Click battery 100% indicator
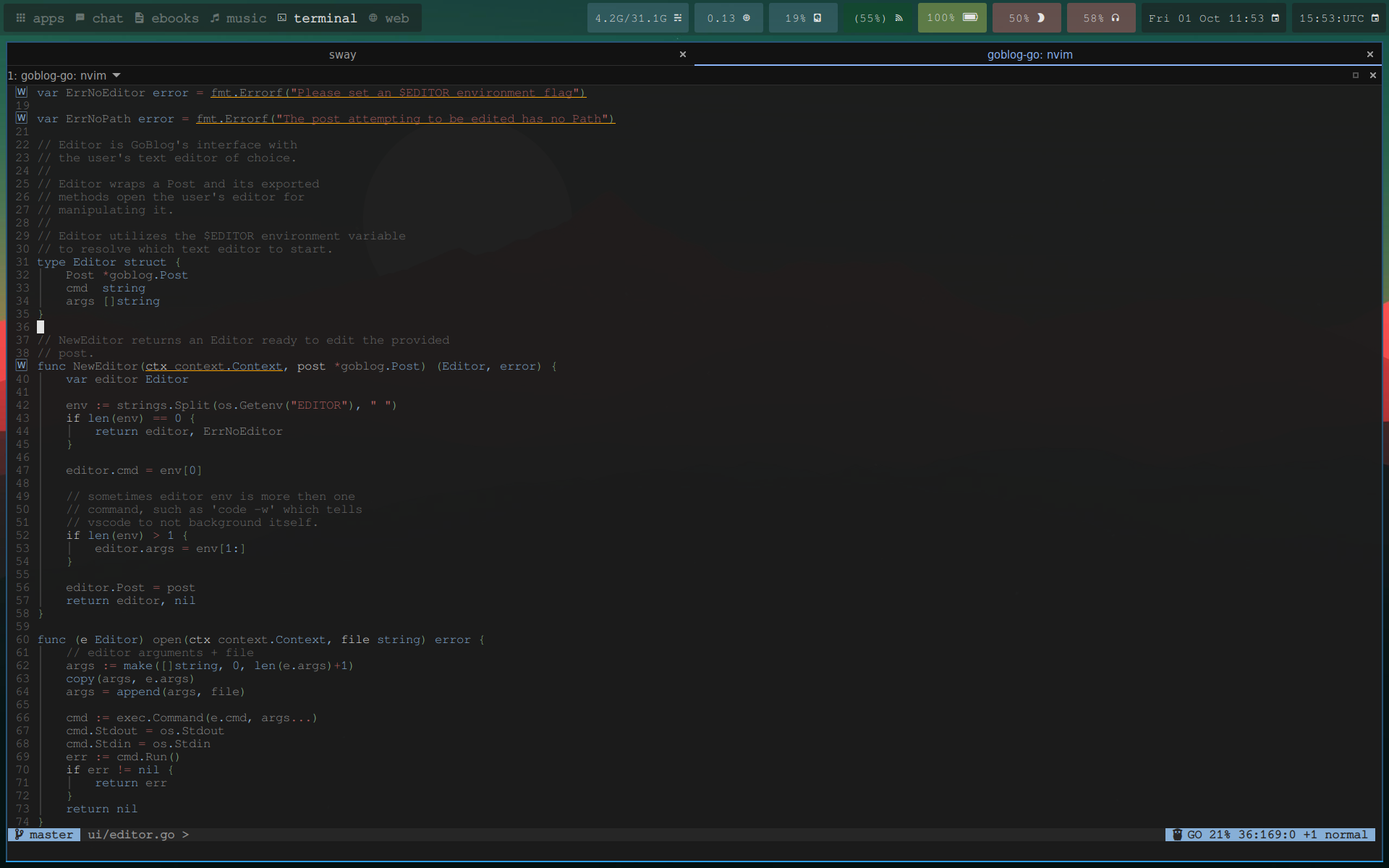1389x868 pixels. tap(952, 18)
